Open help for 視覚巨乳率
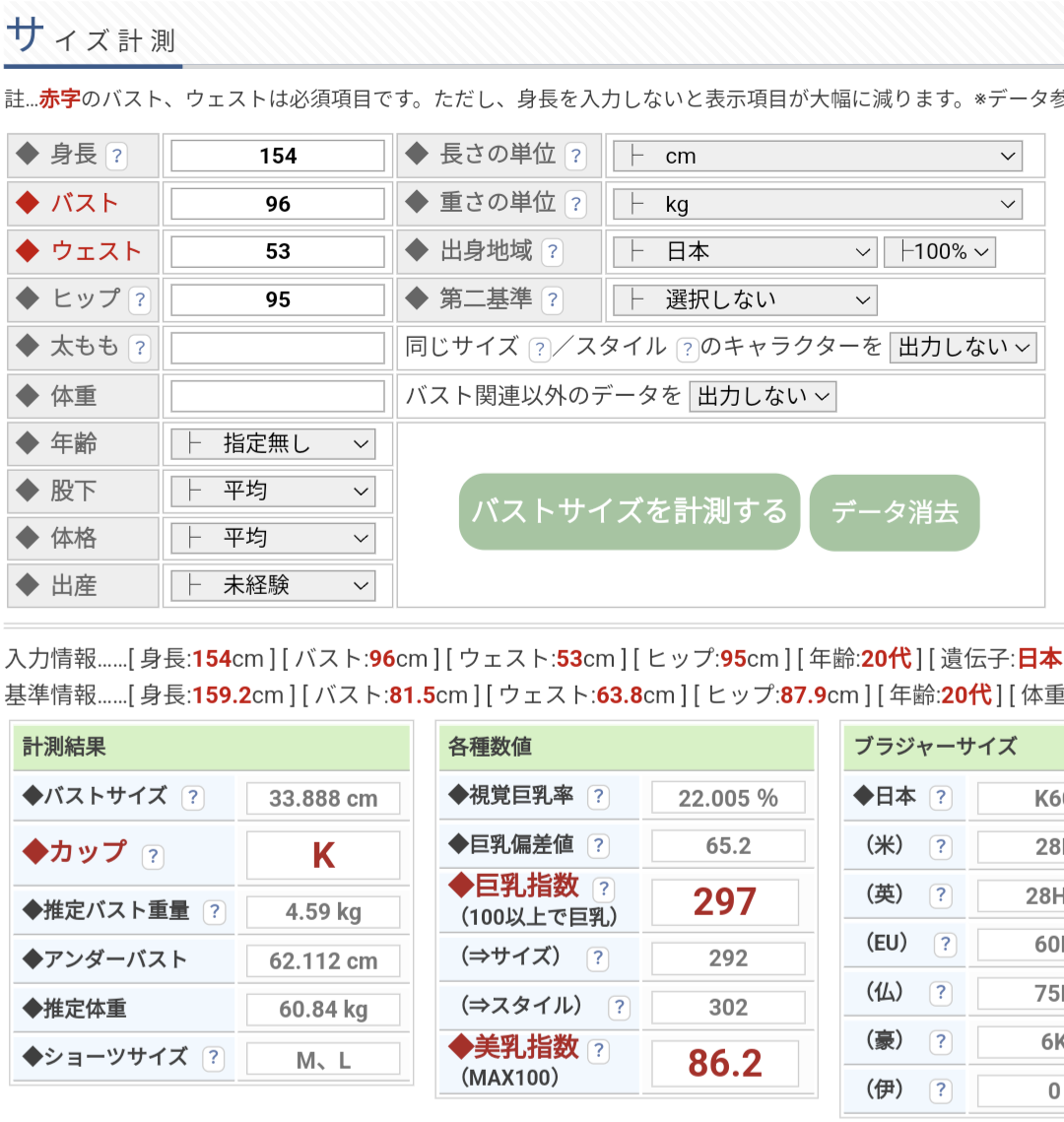 598,797
